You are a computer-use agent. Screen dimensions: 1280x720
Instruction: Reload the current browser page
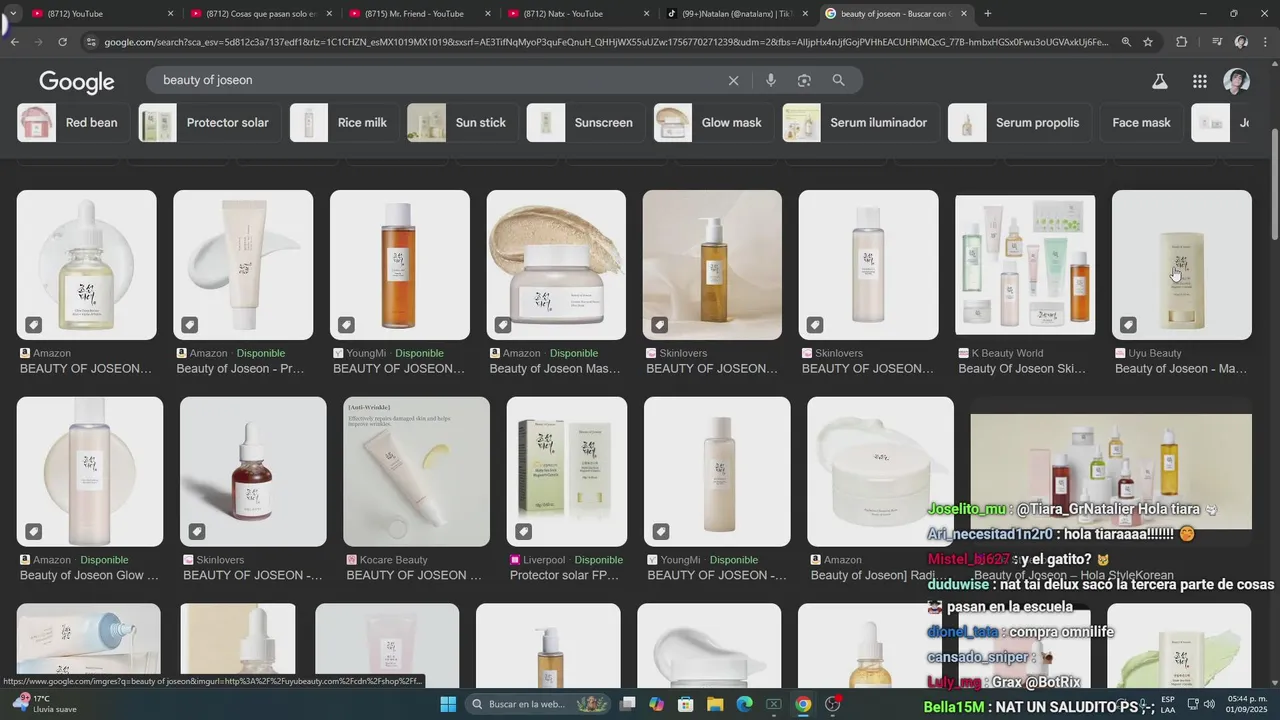click(62, 42)
